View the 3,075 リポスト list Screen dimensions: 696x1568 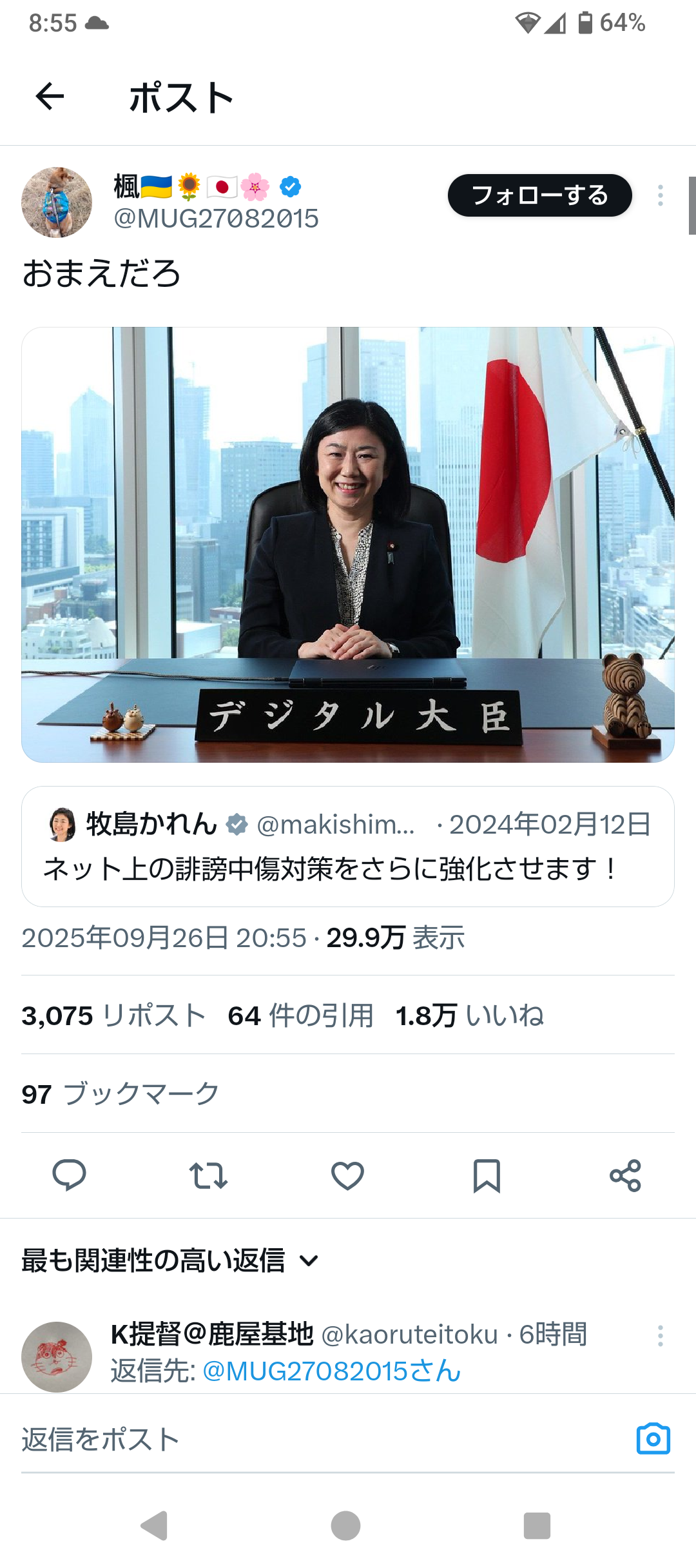click(113, 1015)
